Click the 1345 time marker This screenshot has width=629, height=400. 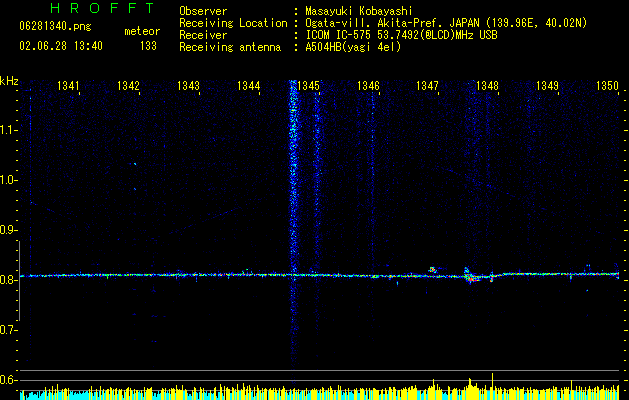click(x=308, y=86)
